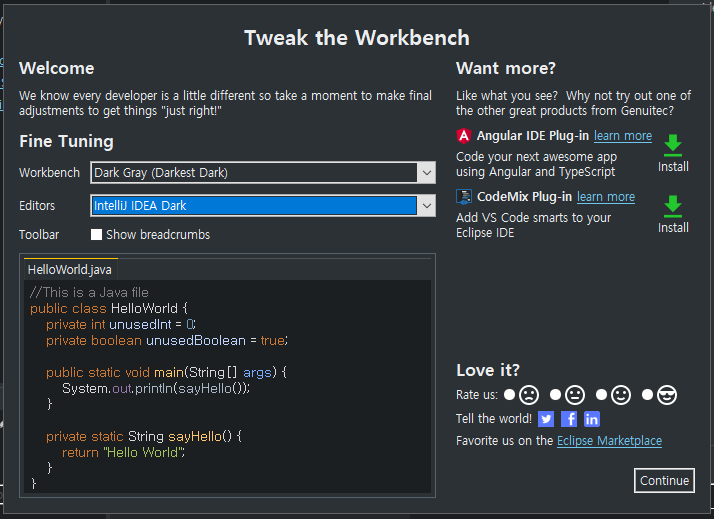Click the 'Fine Tuning' heading

[x=66, y=142]
